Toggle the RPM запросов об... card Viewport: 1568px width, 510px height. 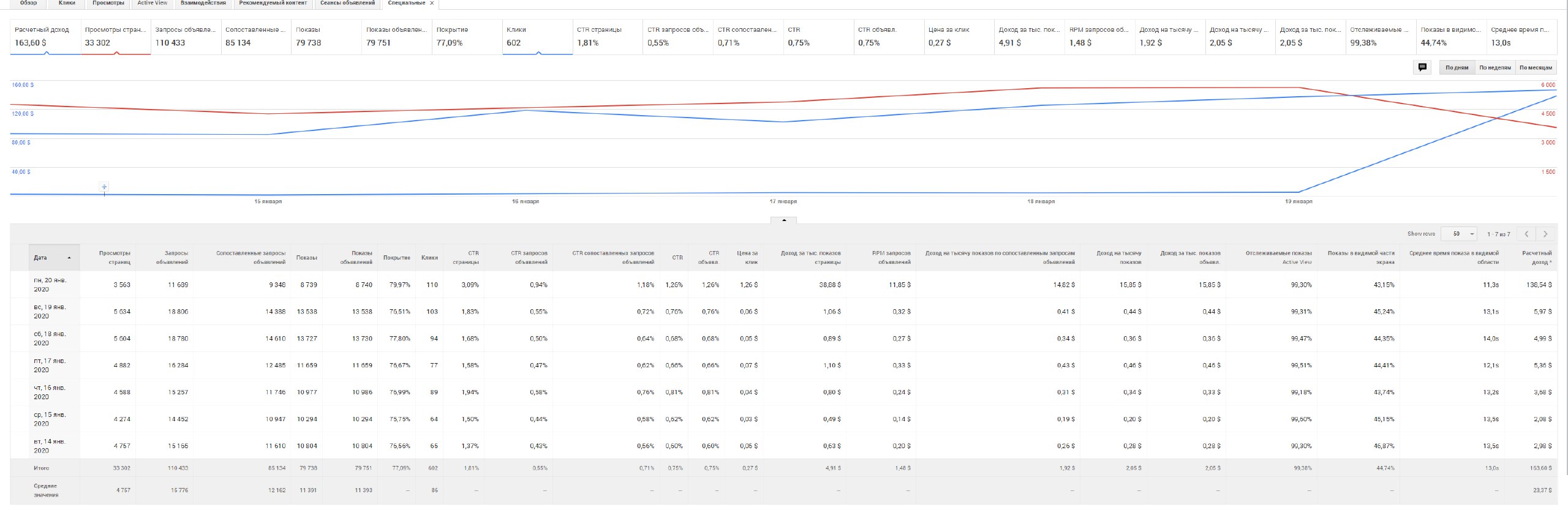[x=1099, y=37]
